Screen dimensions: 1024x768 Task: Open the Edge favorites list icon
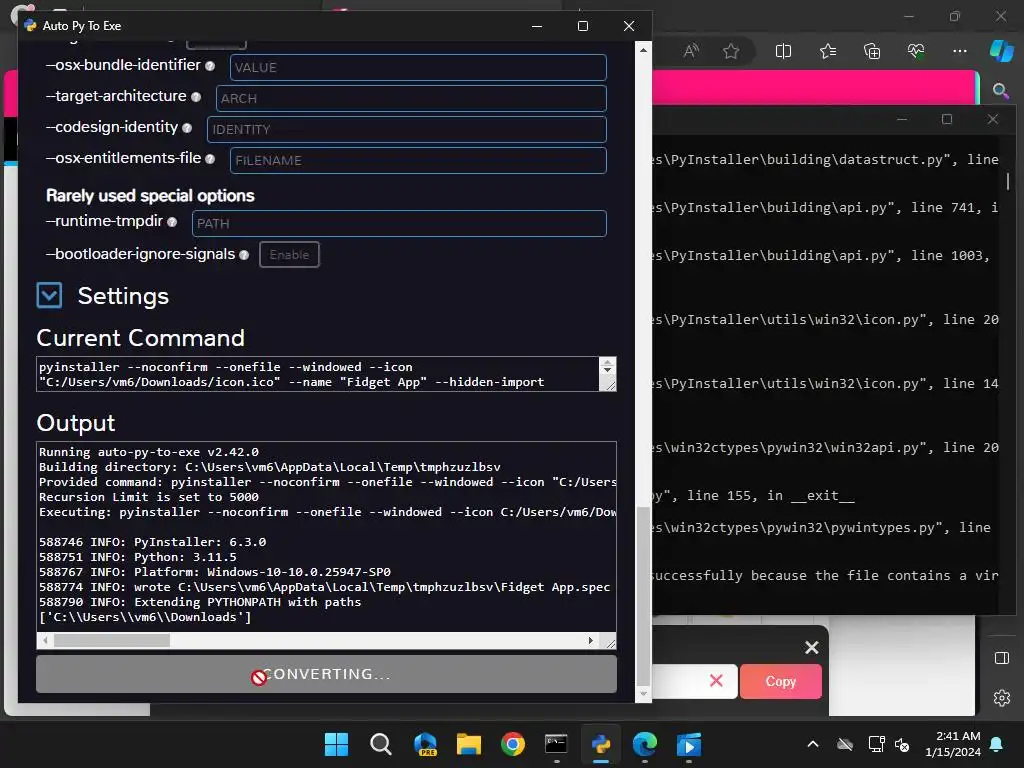(x=827, y=51)
